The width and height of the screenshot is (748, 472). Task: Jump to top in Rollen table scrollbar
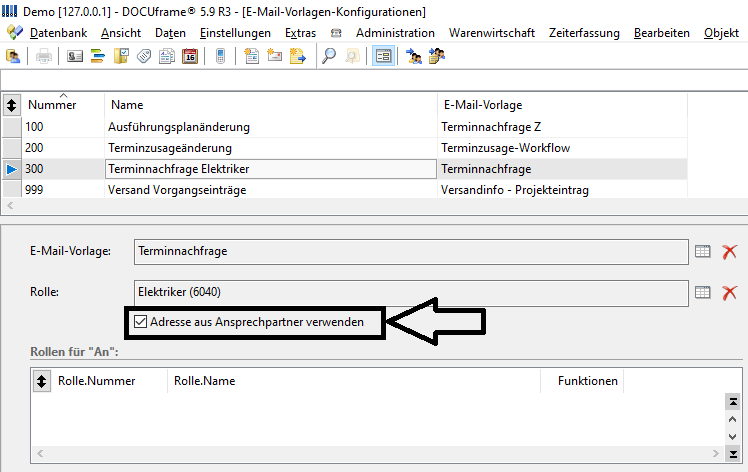[733, 402]
